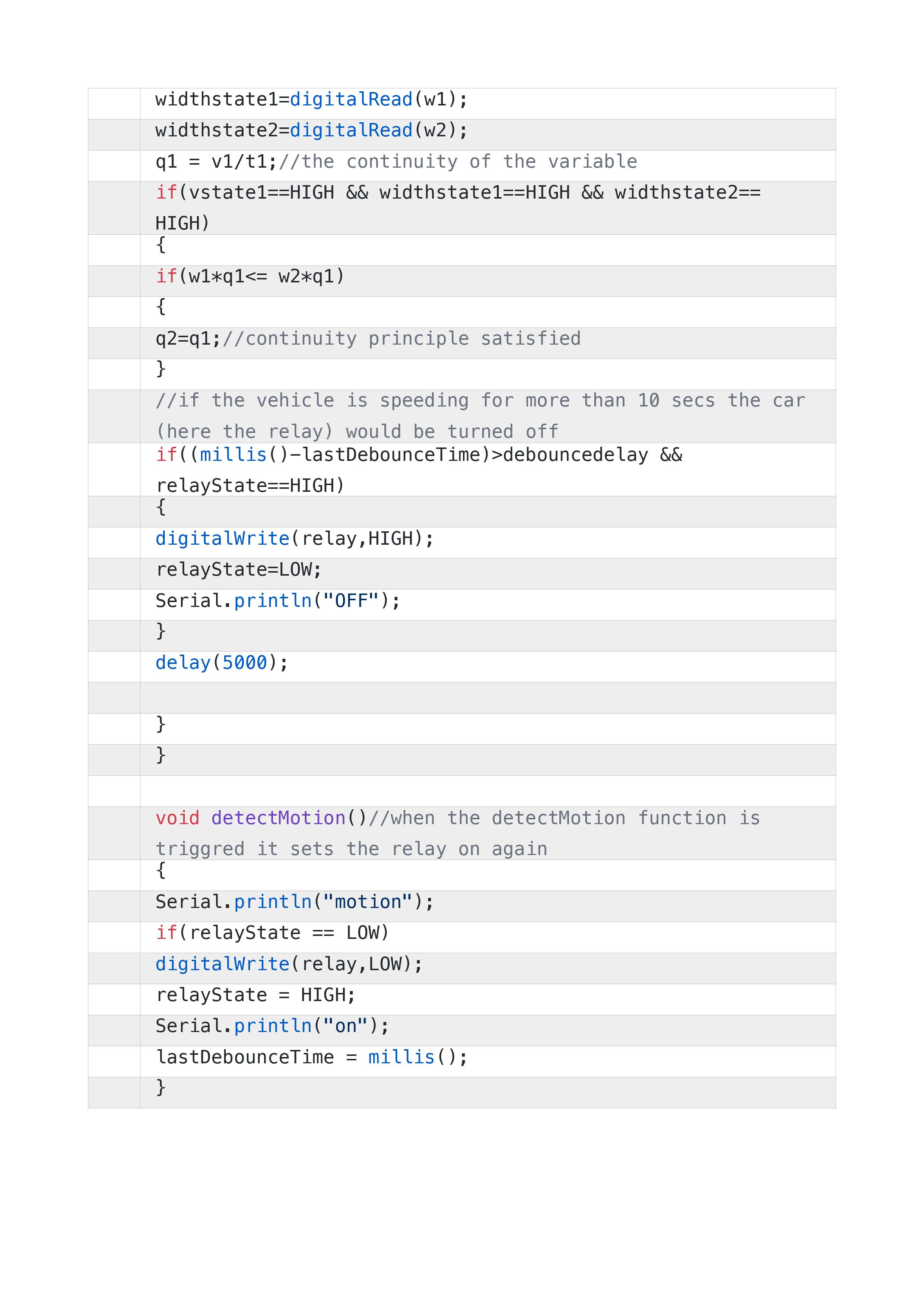Viewport: 924px width, 1307px height.
Task: Click the Serial.println("motion") line
Action: tap(295, 902)
